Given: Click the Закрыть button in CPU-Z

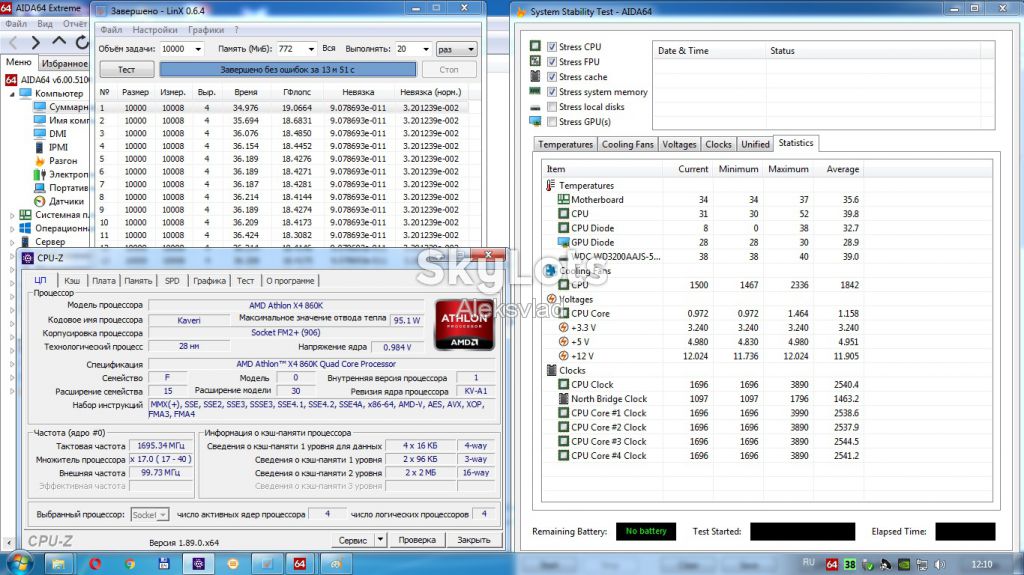Looking at the screenshot, I should (473, 540).
